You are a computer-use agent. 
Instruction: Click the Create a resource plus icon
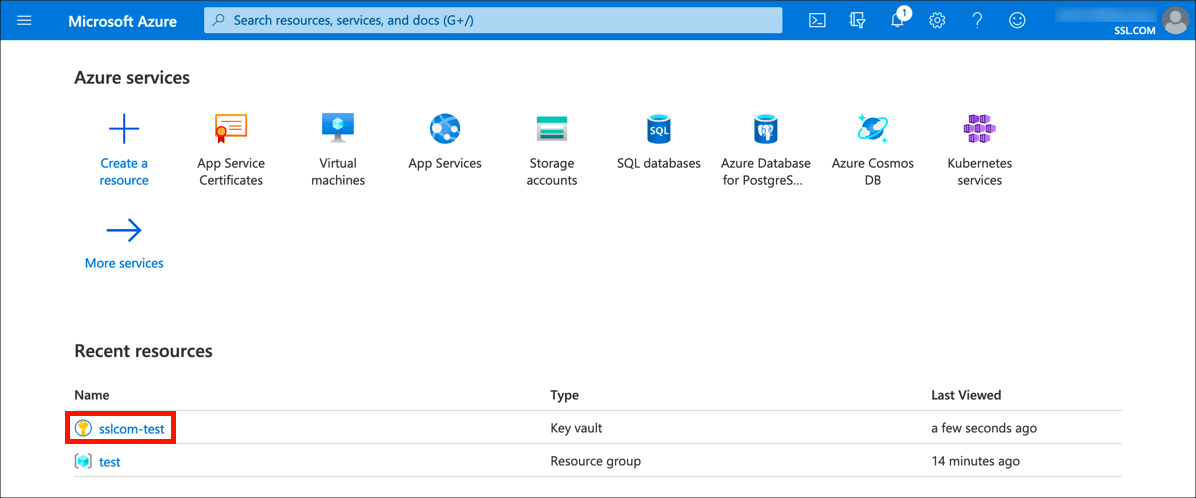124,129
